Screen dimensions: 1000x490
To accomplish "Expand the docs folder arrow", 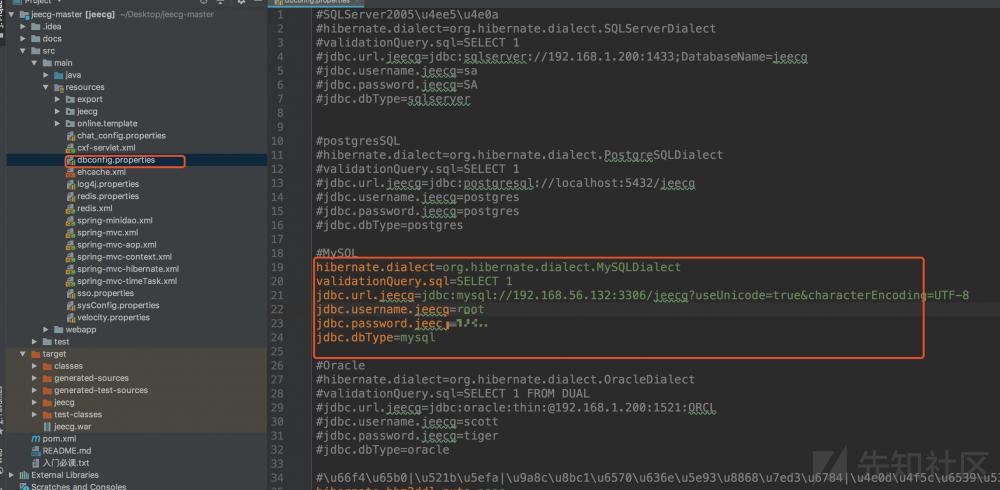I will 24,38.
